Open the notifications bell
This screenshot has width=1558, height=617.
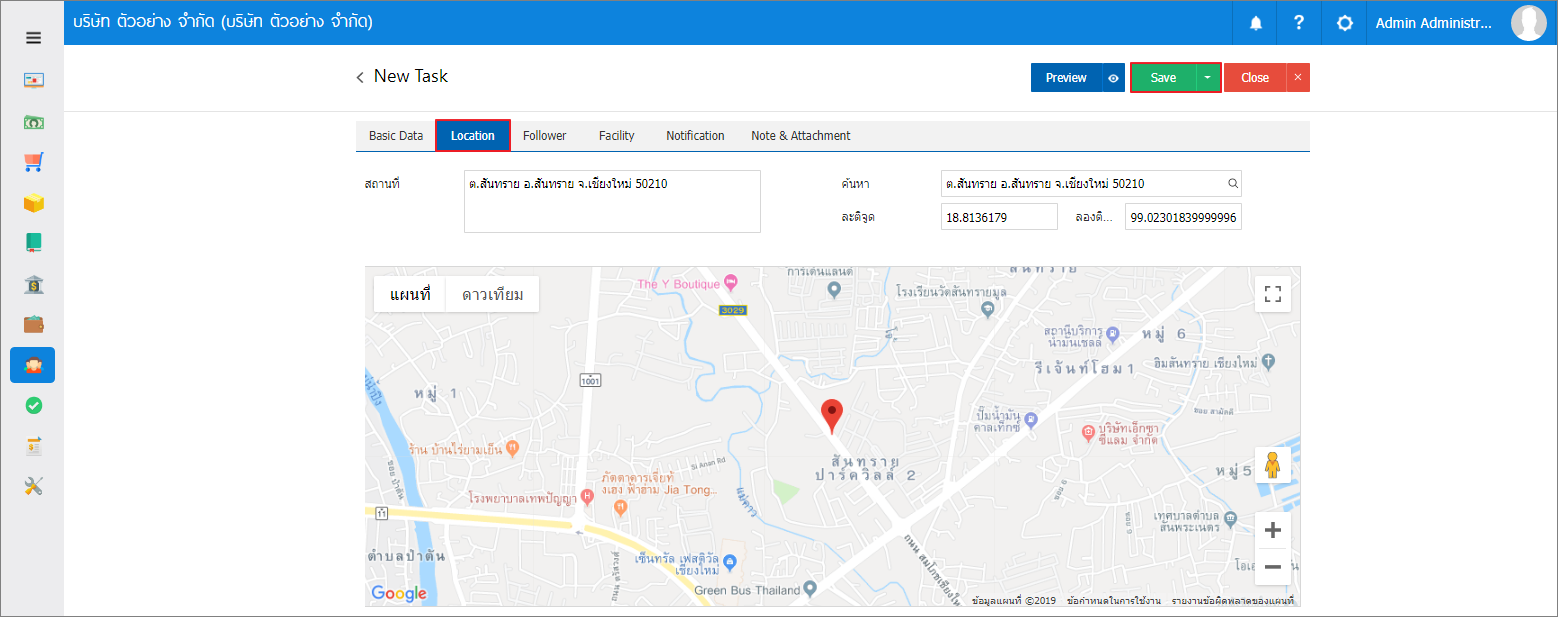(1255, 22)
